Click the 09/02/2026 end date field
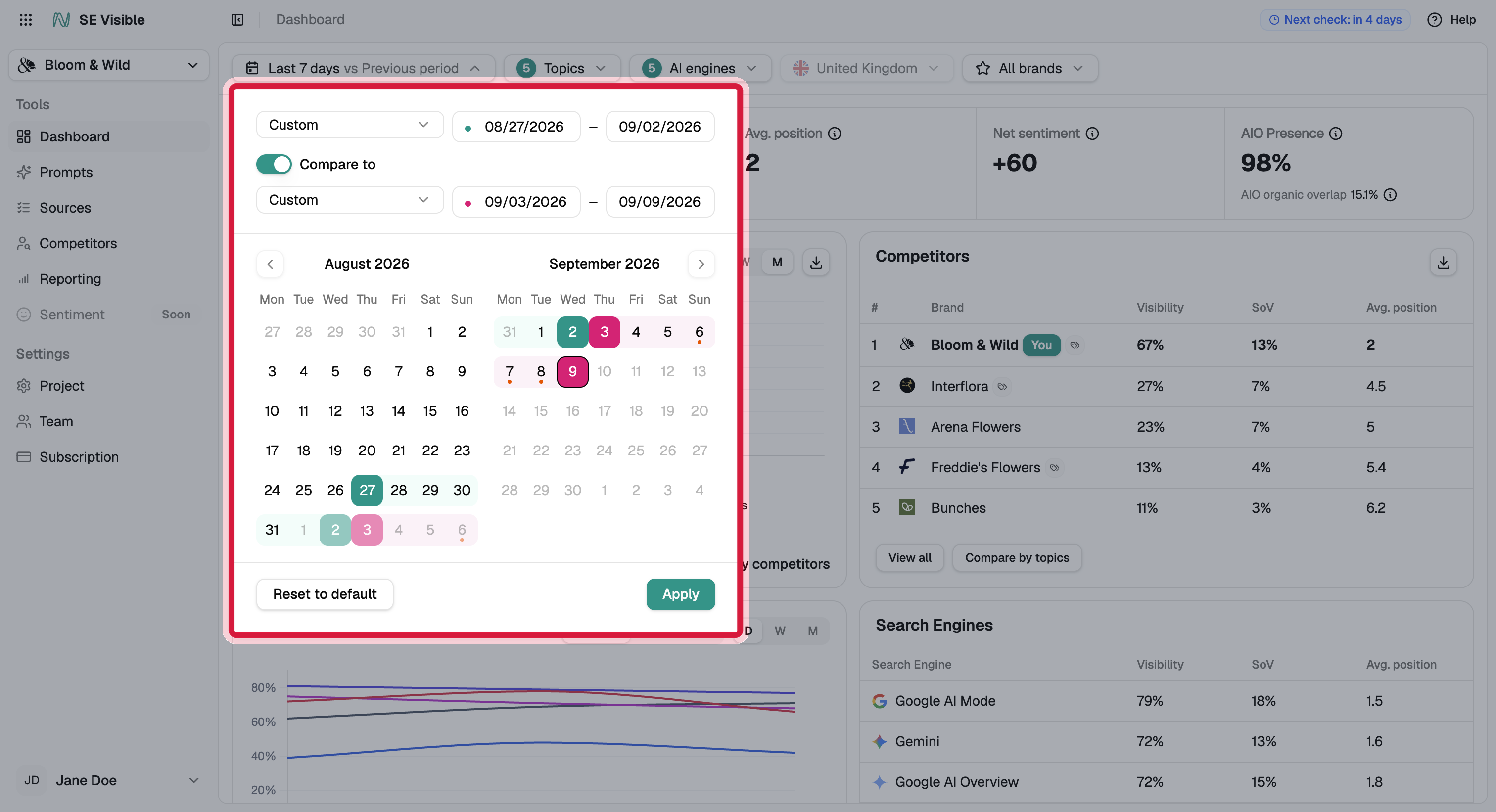Viewport: 1496px width, 812px height. [x=660, y=127]
